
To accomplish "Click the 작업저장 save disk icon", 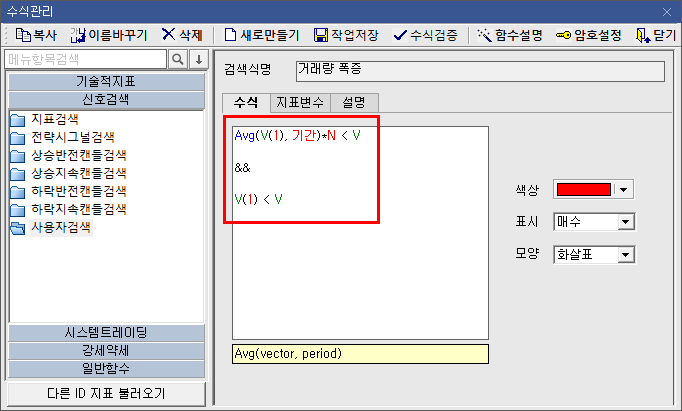I will pos(321,35).
